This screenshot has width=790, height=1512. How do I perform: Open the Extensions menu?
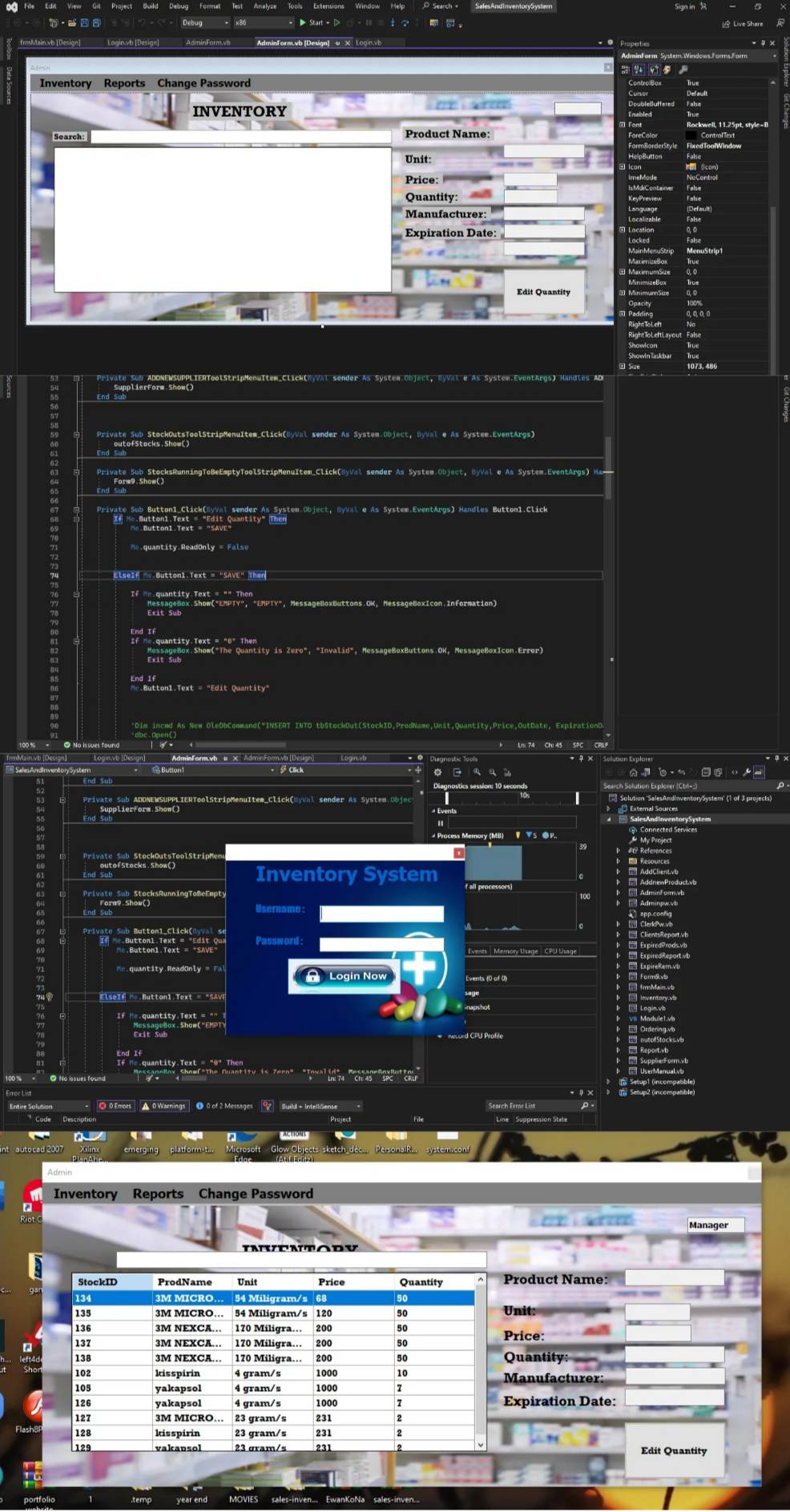coord(328,6)
